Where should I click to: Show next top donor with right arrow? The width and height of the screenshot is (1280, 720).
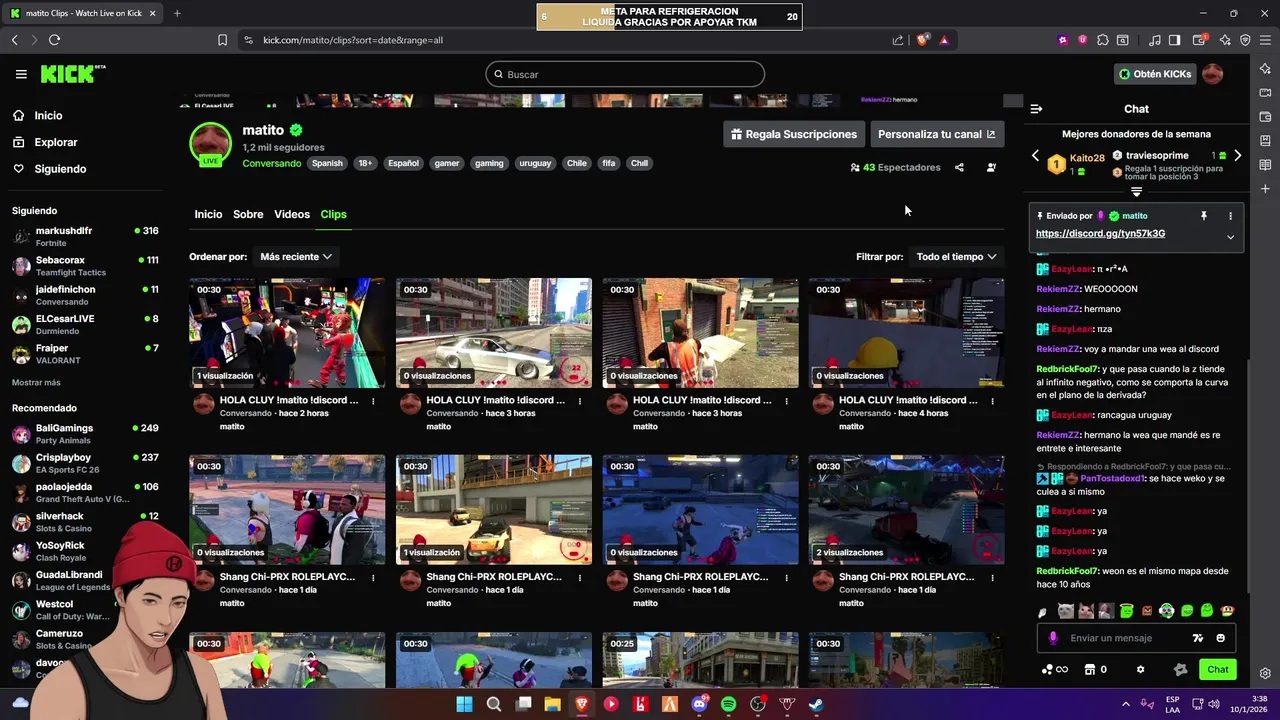tap(1237, 156)
